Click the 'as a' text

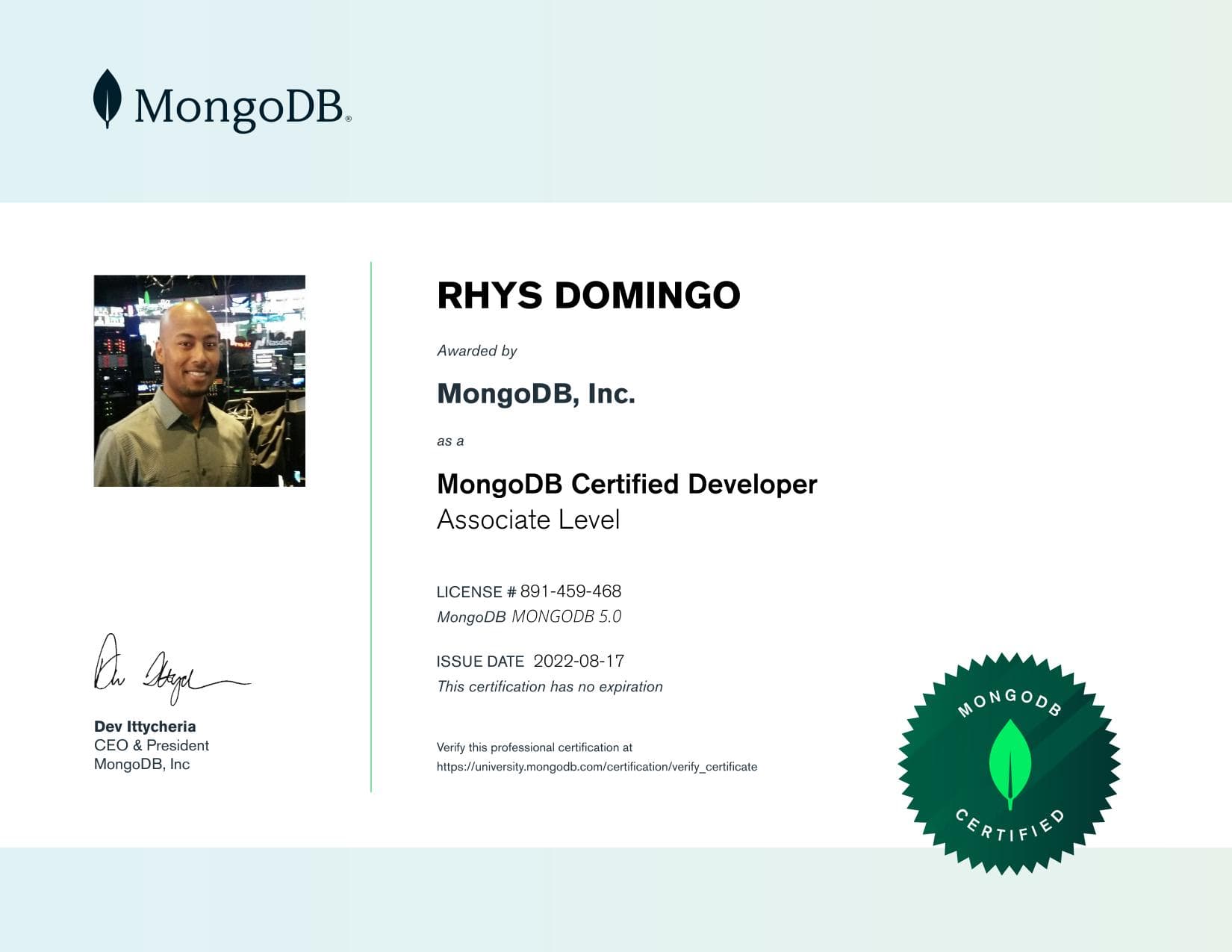(x=450, y=441)
